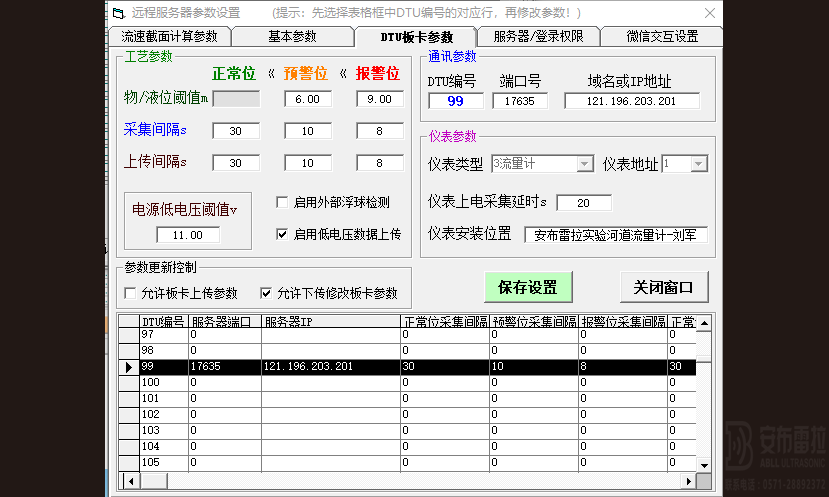Switch to 流速截面计算参数 tab
829x497 pixels.
pos(168,37)
